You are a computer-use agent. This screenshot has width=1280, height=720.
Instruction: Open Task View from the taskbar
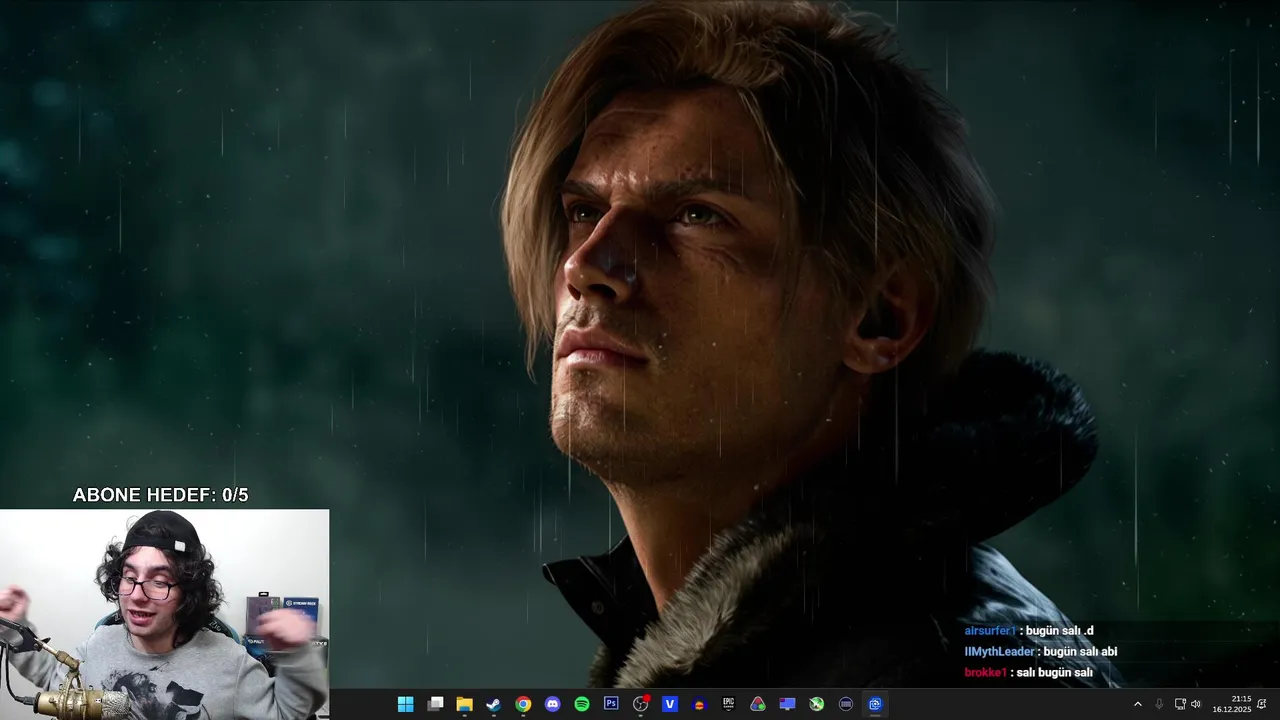coord(435,704)
